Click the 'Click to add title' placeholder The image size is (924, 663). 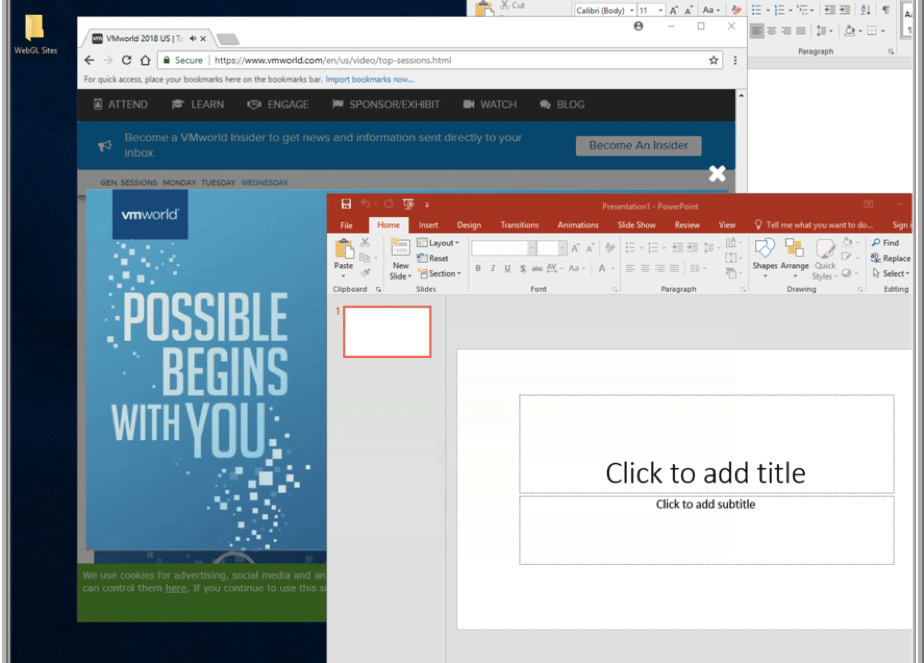(706, 444)
